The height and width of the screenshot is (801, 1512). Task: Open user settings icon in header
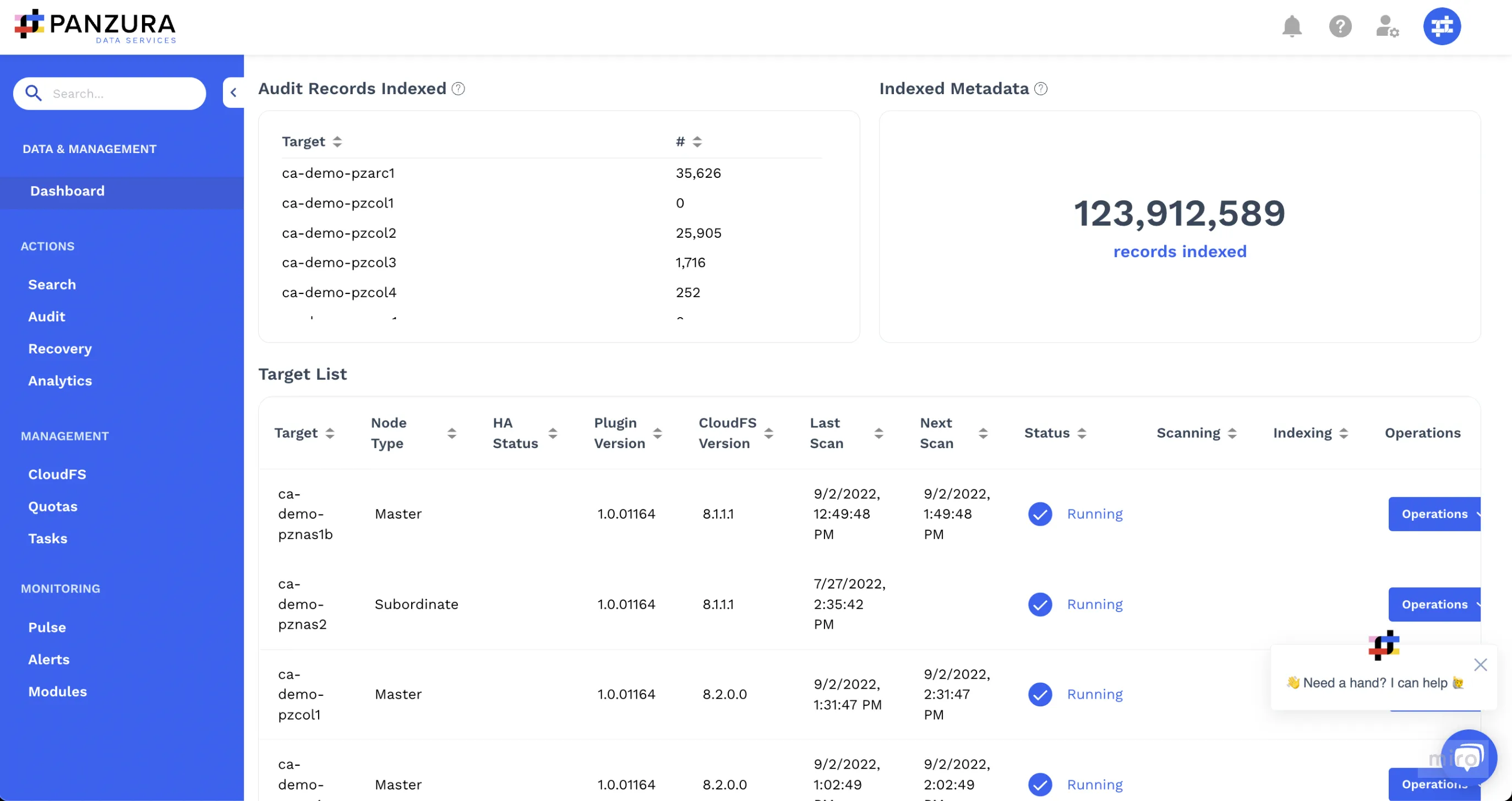point(1388,26)
